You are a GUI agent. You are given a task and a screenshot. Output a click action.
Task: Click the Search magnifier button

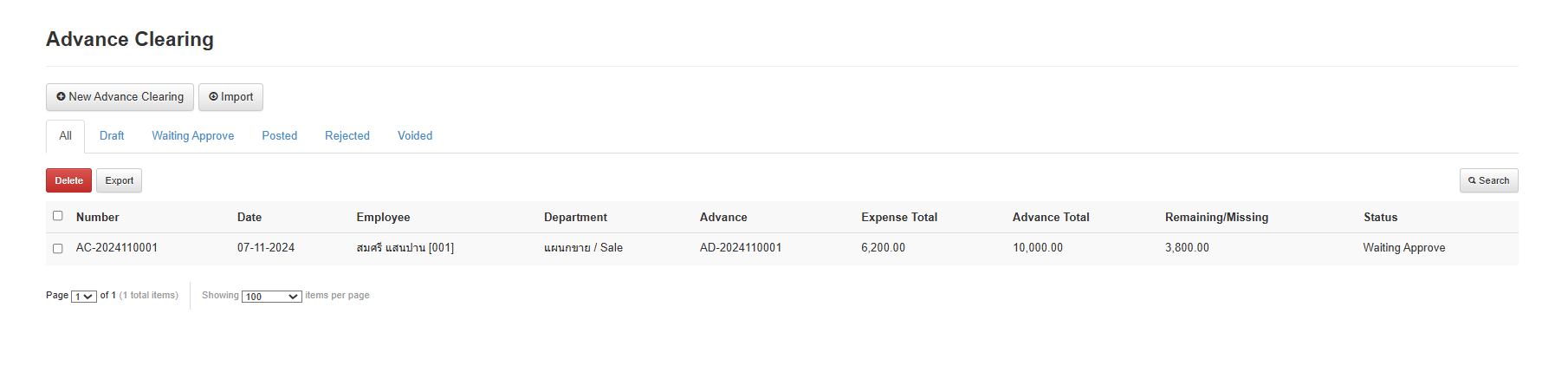(x=1488, y=180)
